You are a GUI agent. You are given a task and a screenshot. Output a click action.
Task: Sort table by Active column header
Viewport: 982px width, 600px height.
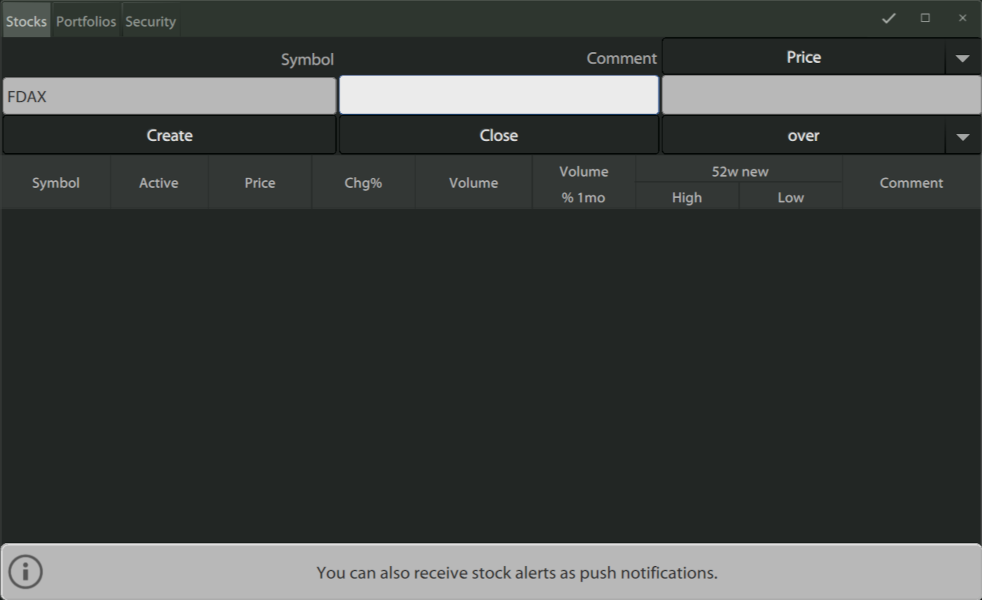point(158,183)
